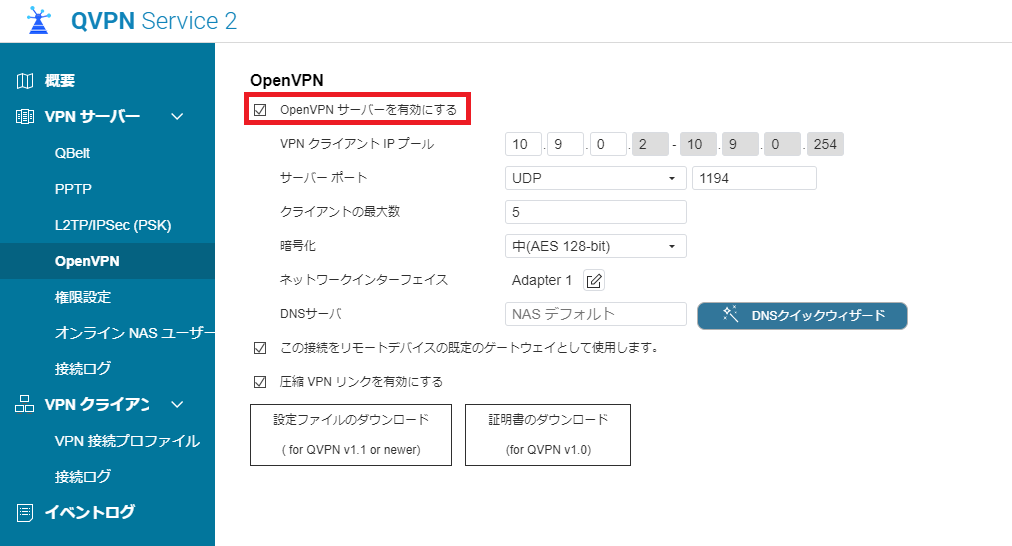Open 権限設定 in the sidebar
Viewport: 1012px width, 546px height.
[x=83, y=298]
